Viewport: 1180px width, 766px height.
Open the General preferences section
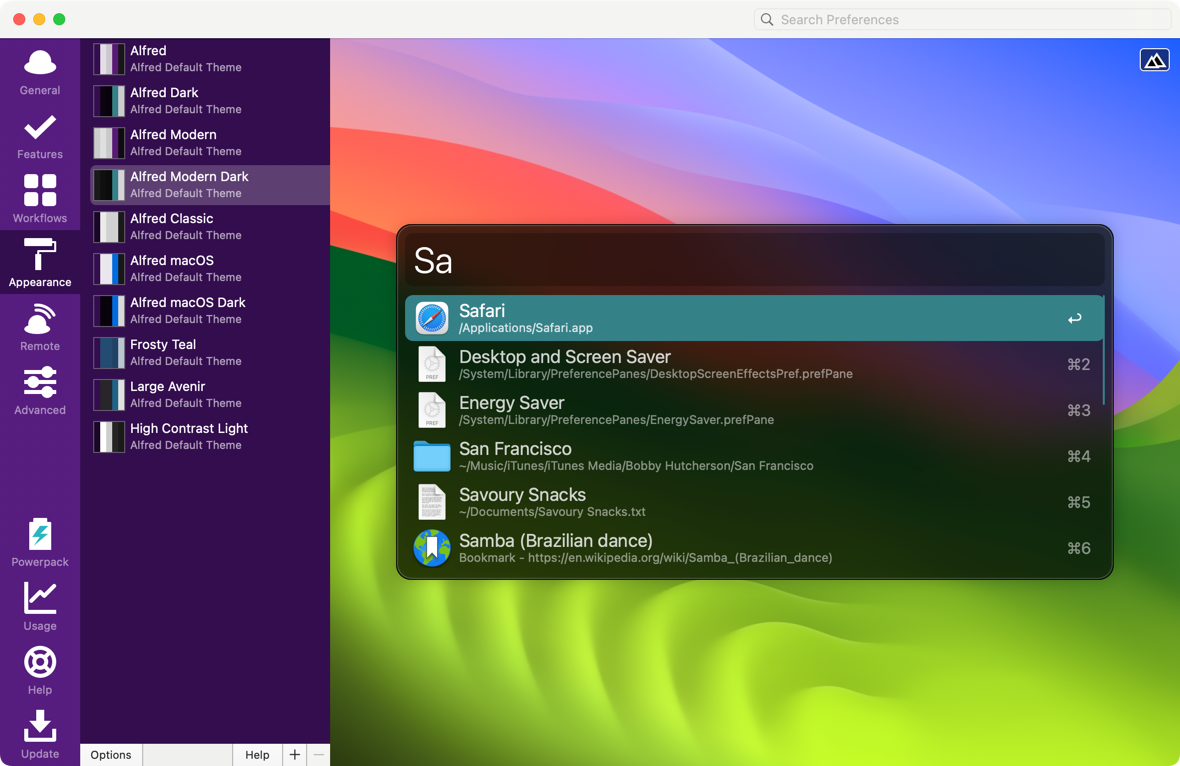coord(40,72)
